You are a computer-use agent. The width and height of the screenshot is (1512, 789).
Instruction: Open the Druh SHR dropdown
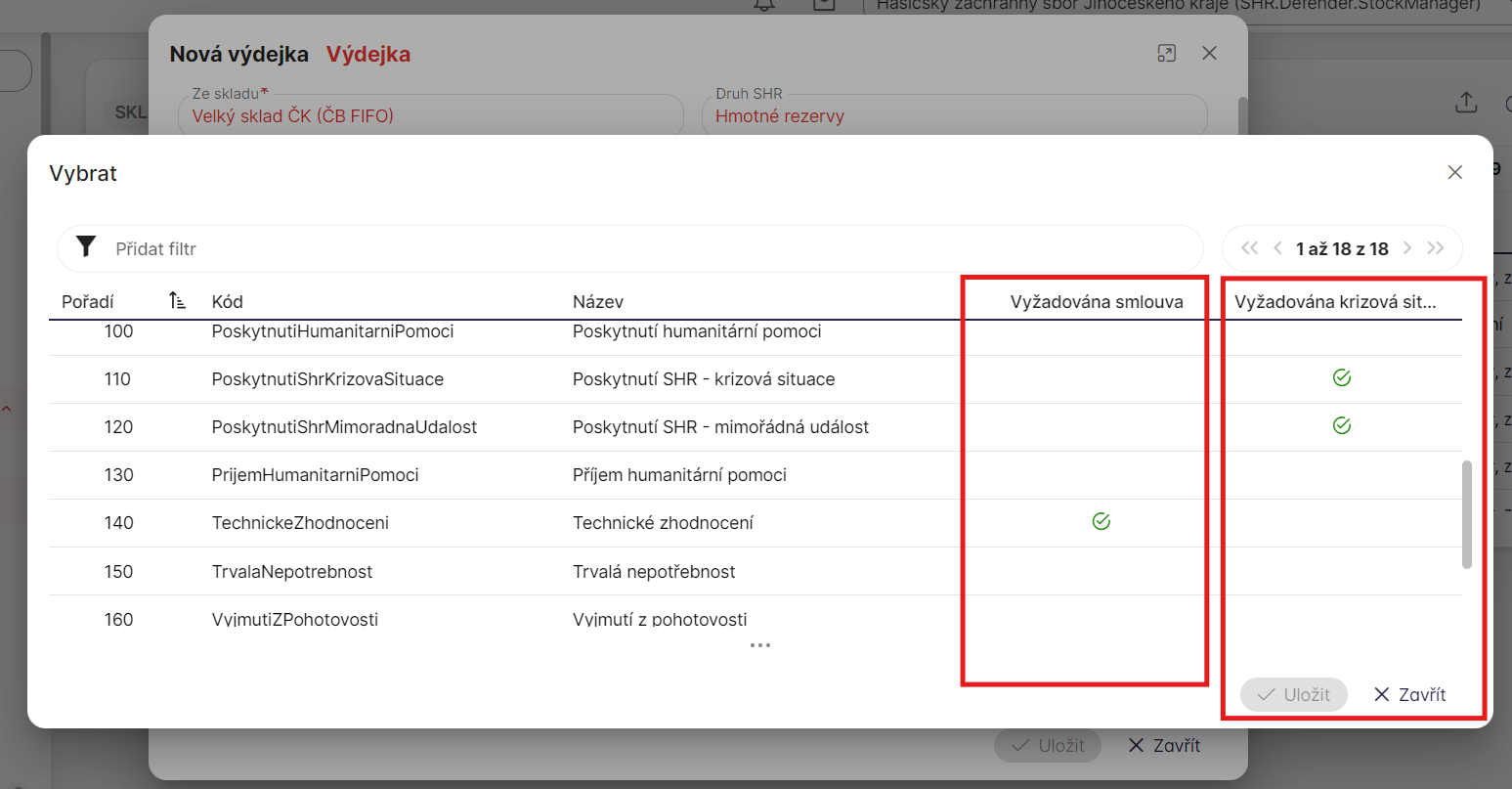953,115
